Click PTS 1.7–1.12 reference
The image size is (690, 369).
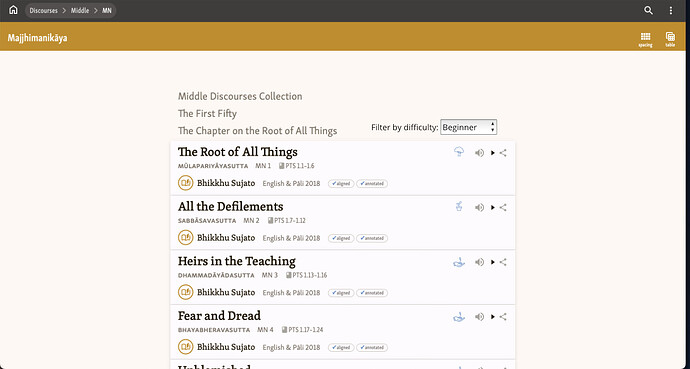(286, 220)
